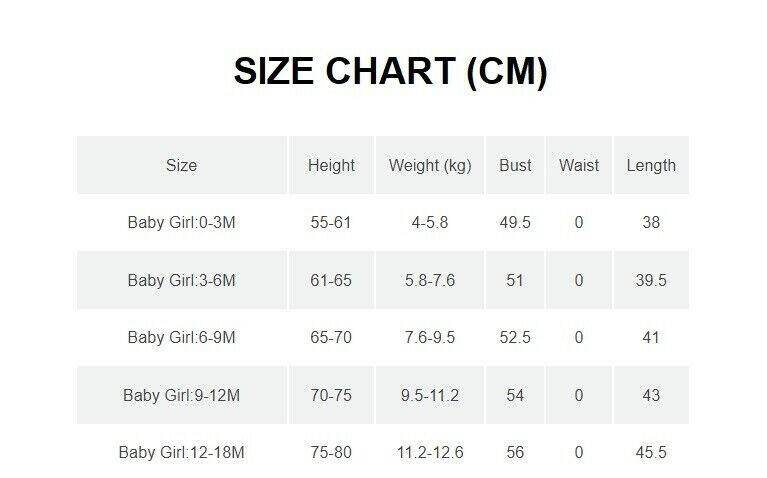Select the Weight (kg) column header

pos(429,166)
